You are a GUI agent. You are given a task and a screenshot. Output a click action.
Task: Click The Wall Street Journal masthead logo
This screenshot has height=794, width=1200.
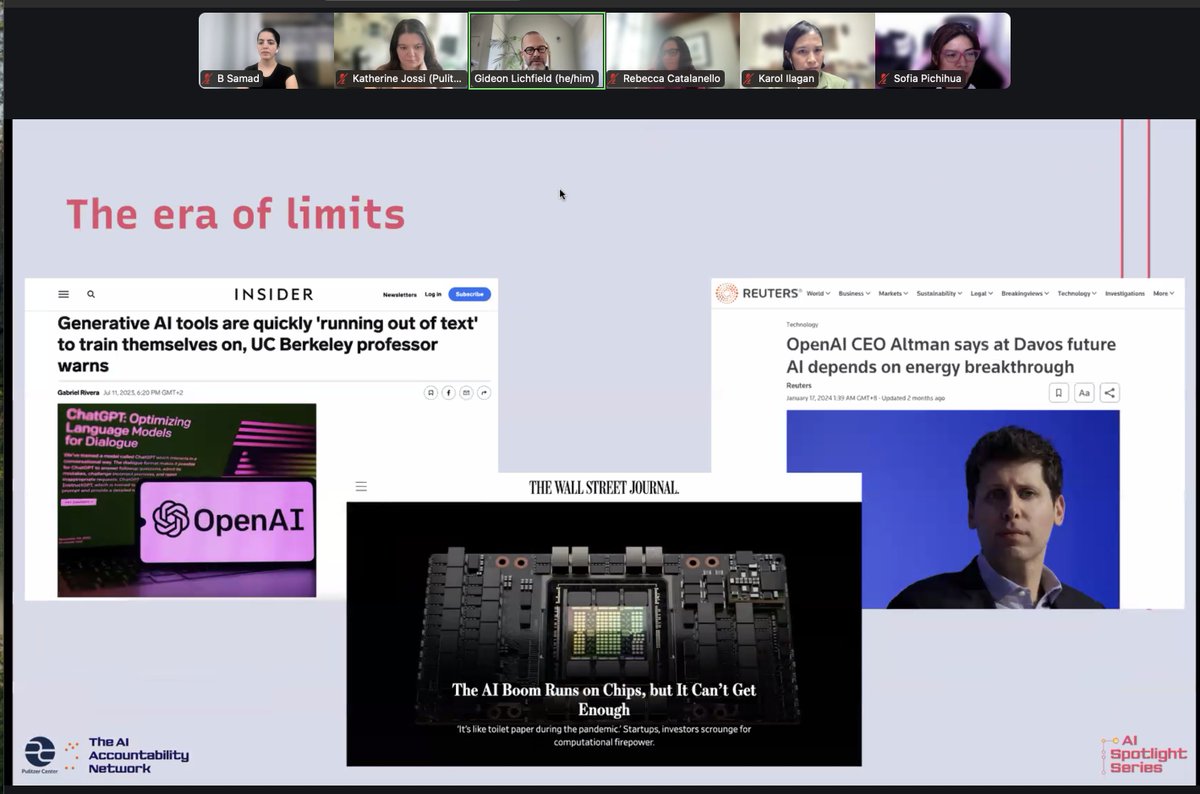coord(604,487)
